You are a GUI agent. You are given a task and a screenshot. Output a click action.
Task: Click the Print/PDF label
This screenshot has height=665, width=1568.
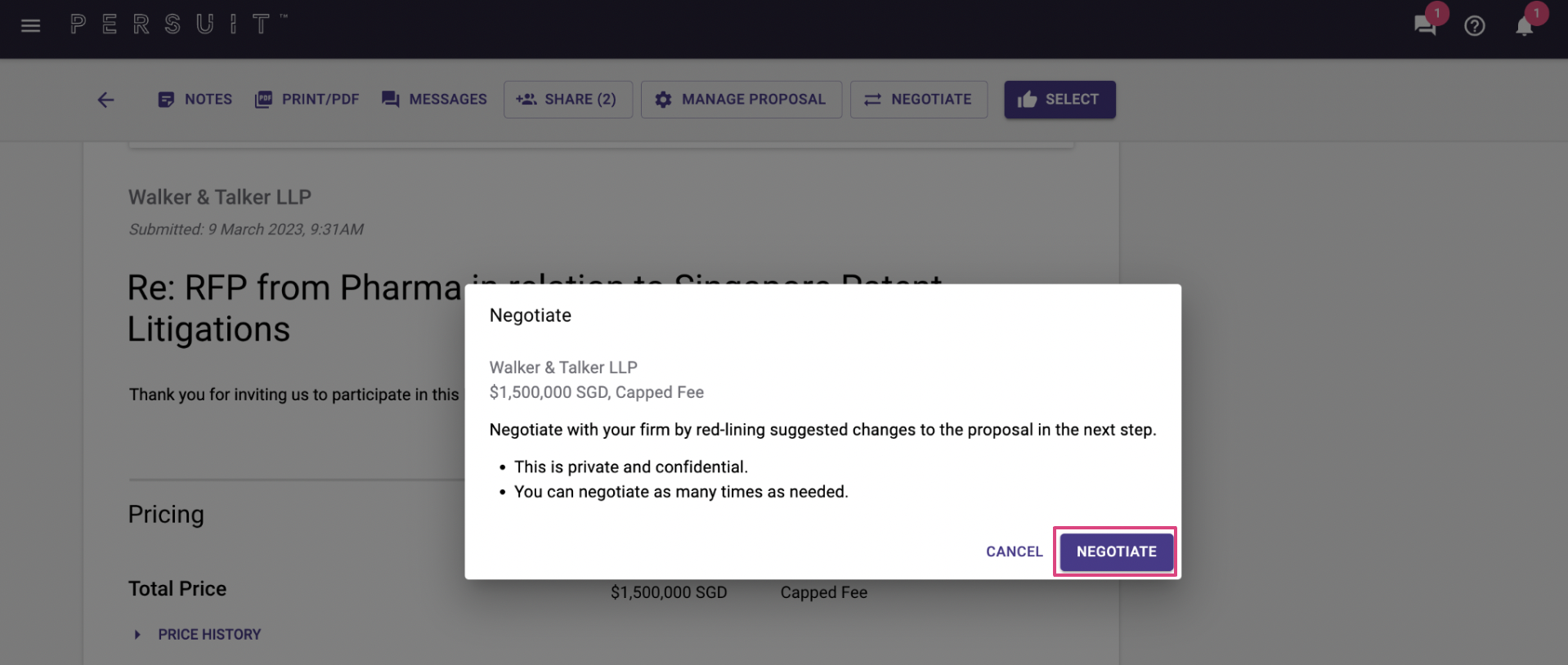(x=320, y=100)
